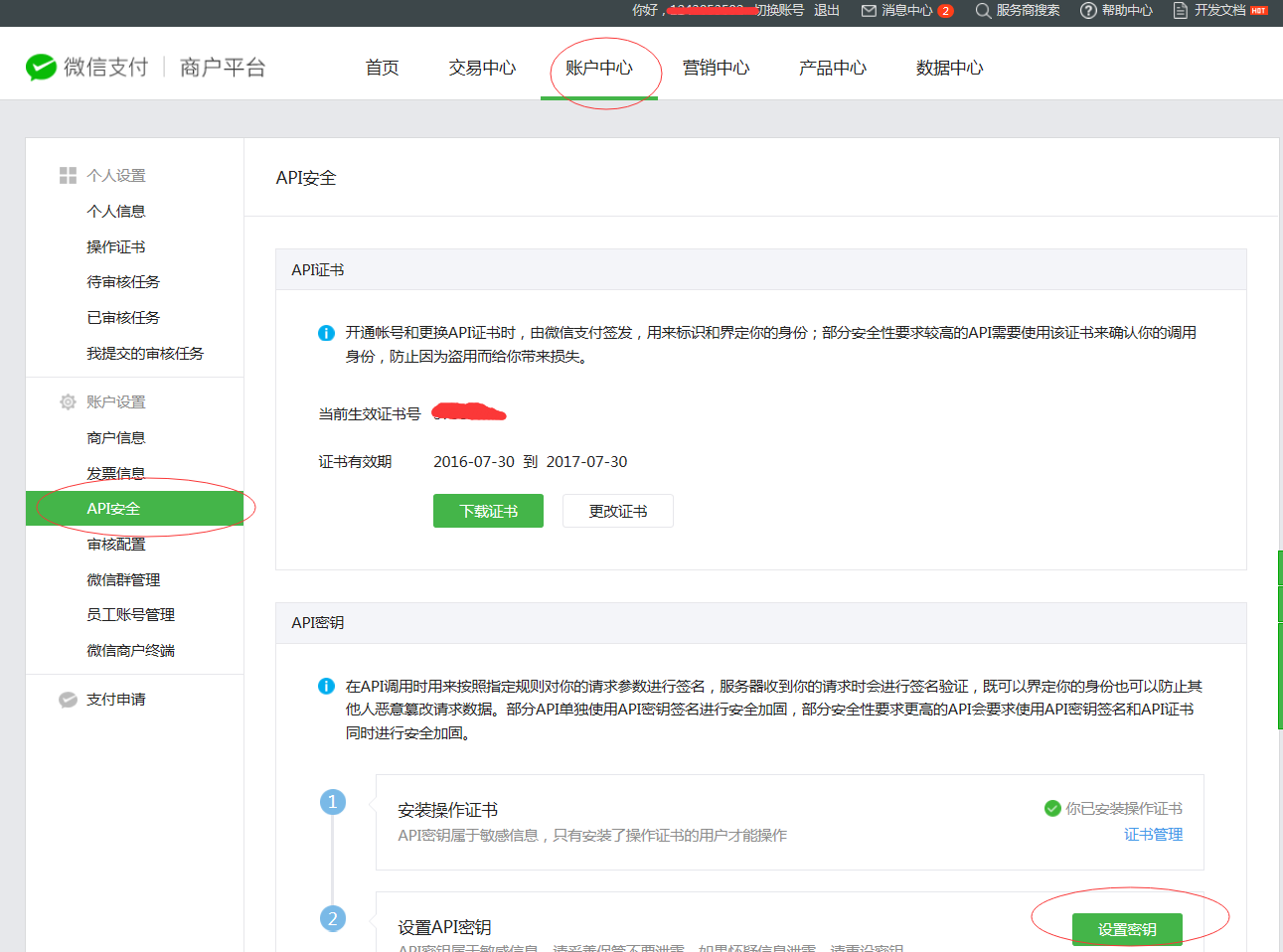The height and width of the screenshot is (952, 1283).
Task: Open the 首页 top navigation tab
Action: [x=382, y=68]
